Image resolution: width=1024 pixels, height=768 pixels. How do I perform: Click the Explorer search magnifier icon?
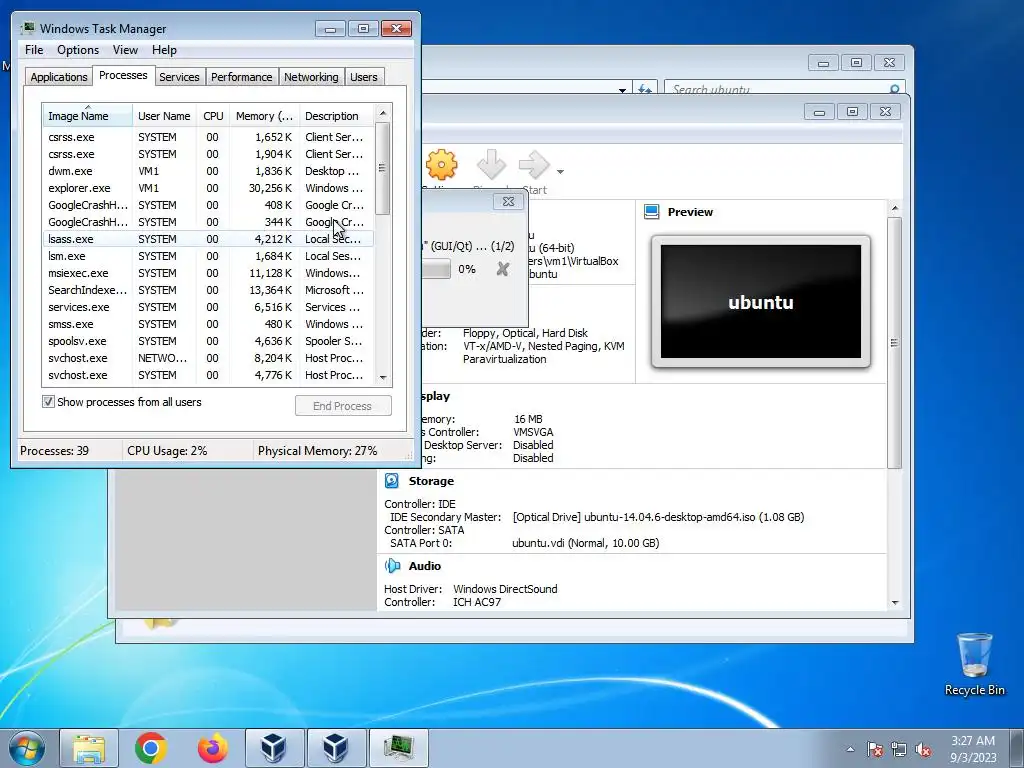click(895, 89)
